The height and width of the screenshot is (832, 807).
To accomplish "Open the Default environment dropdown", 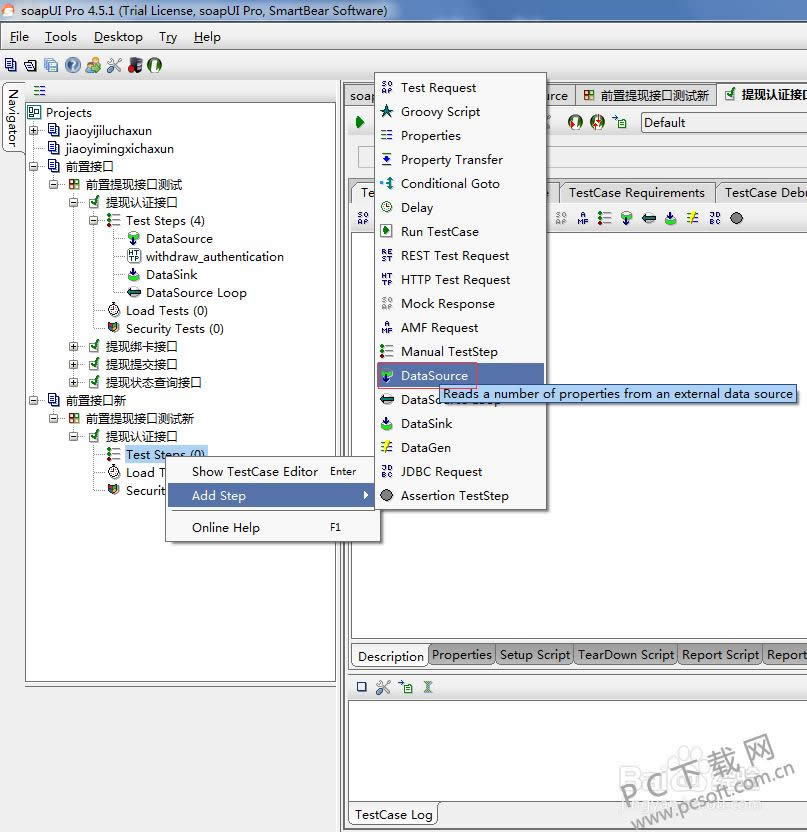I will coord(722,122).
